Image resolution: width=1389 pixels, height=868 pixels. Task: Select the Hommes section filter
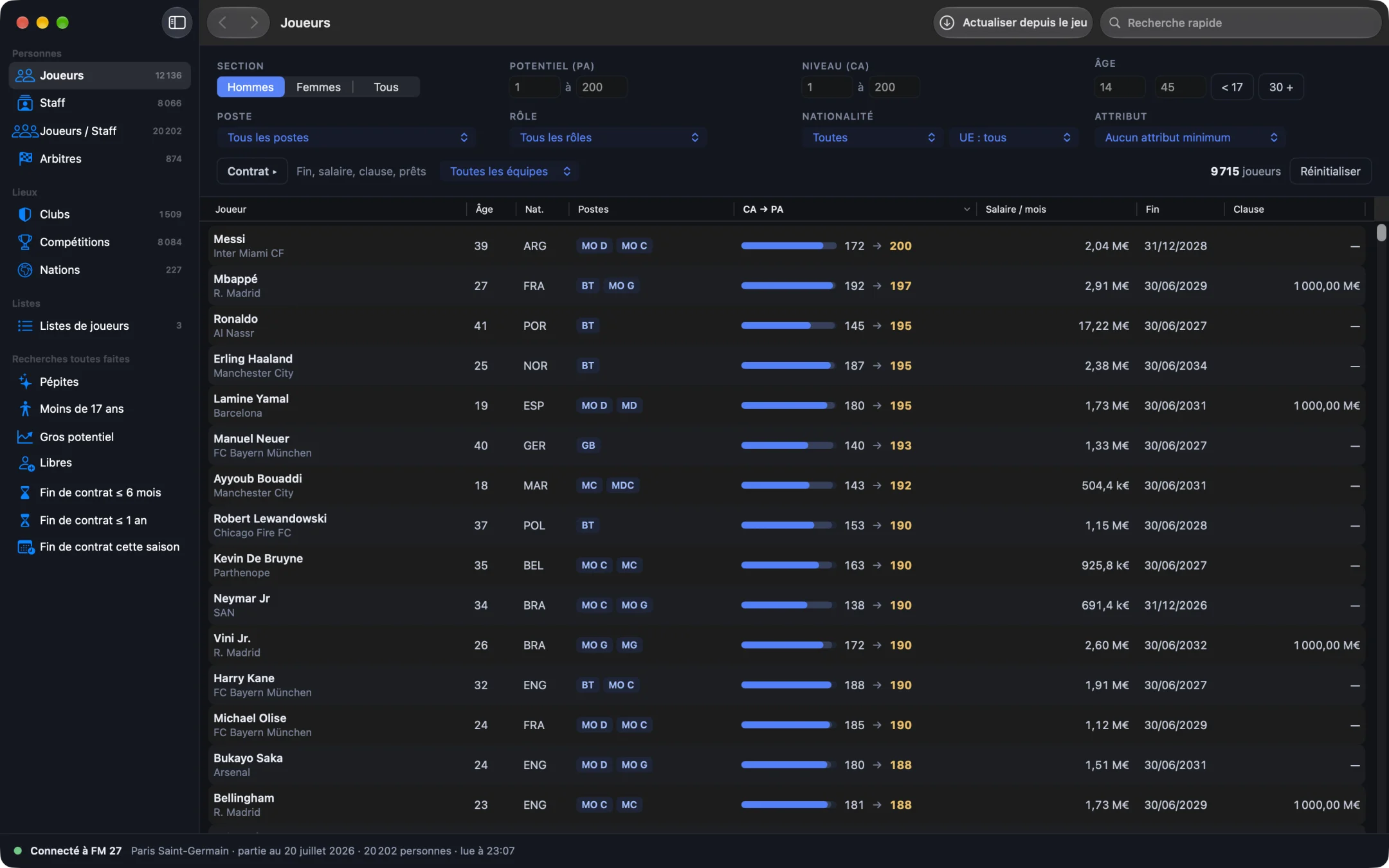[x=250, y=87]
